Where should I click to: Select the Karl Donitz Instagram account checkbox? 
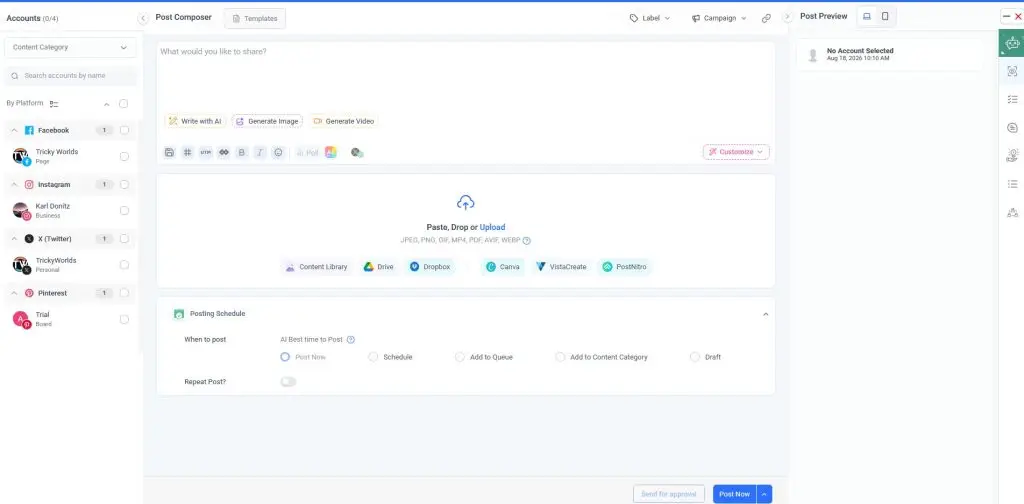tap(124, 211)
